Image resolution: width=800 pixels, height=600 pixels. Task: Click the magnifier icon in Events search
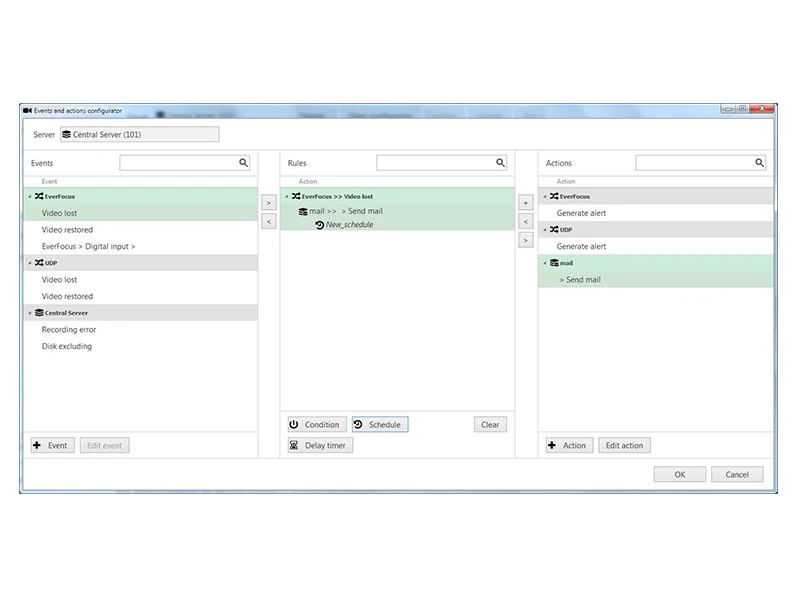tap(243, 162)
